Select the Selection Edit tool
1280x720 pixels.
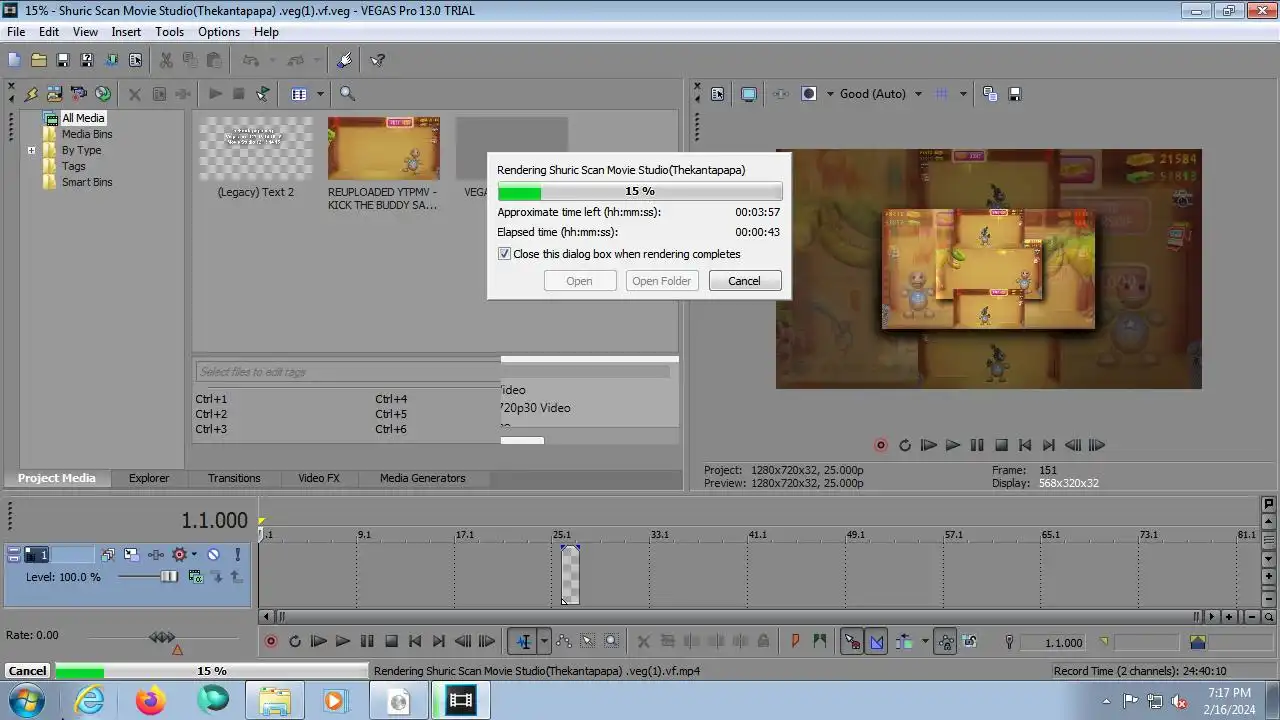(588, 642)
